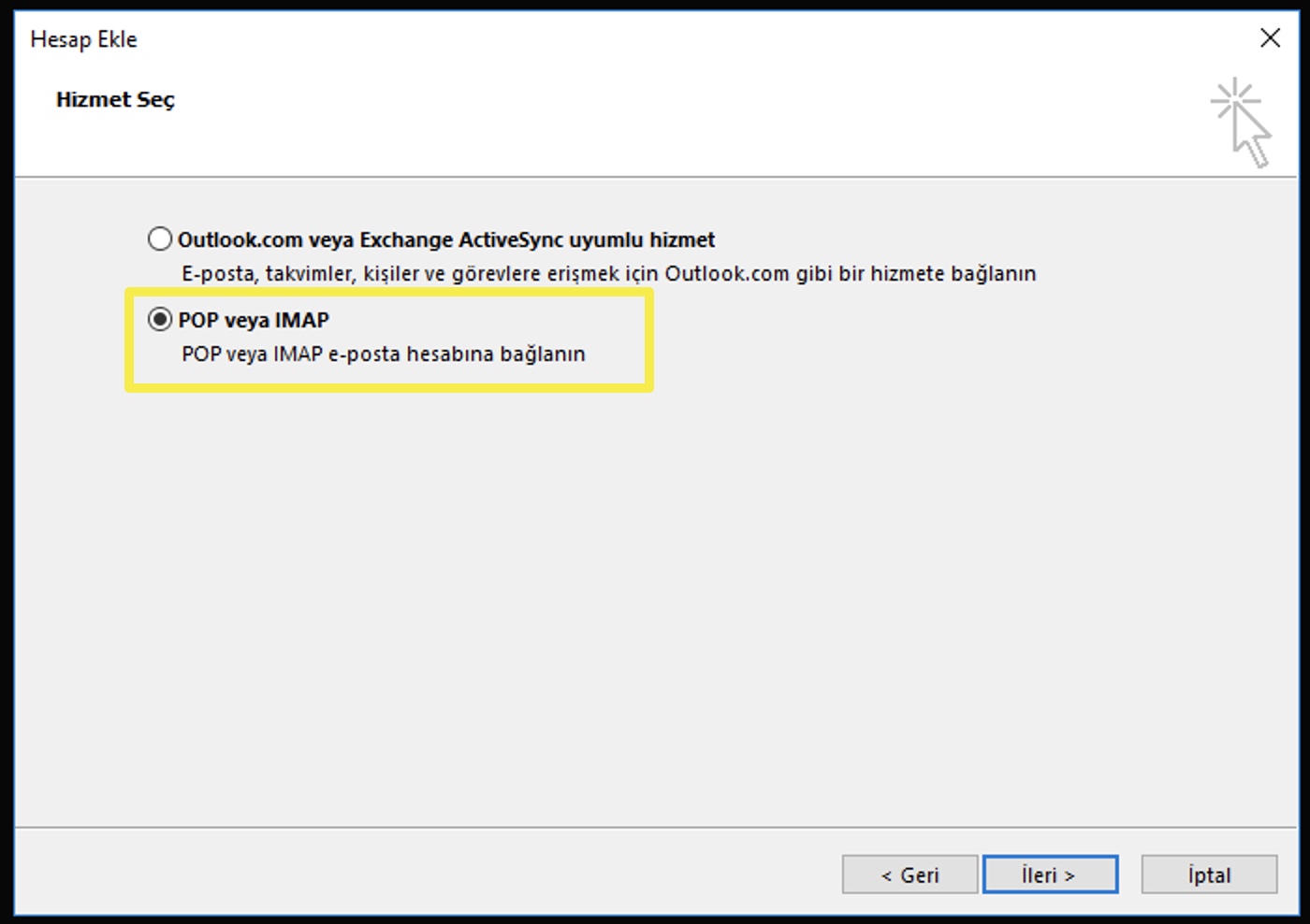Click the separator line below the header
Screen dimensions: 1310x924
point(655,177)
